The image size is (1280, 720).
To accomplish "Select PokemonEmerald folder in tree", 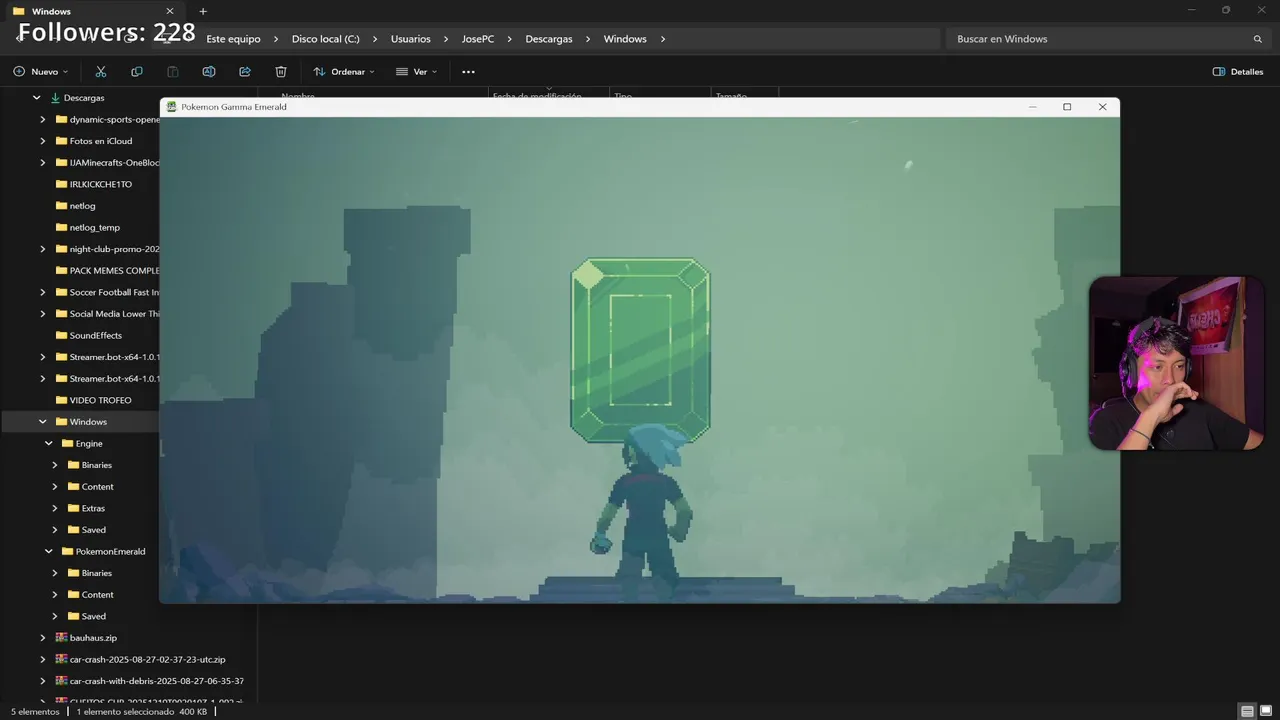I will (110, 552).
